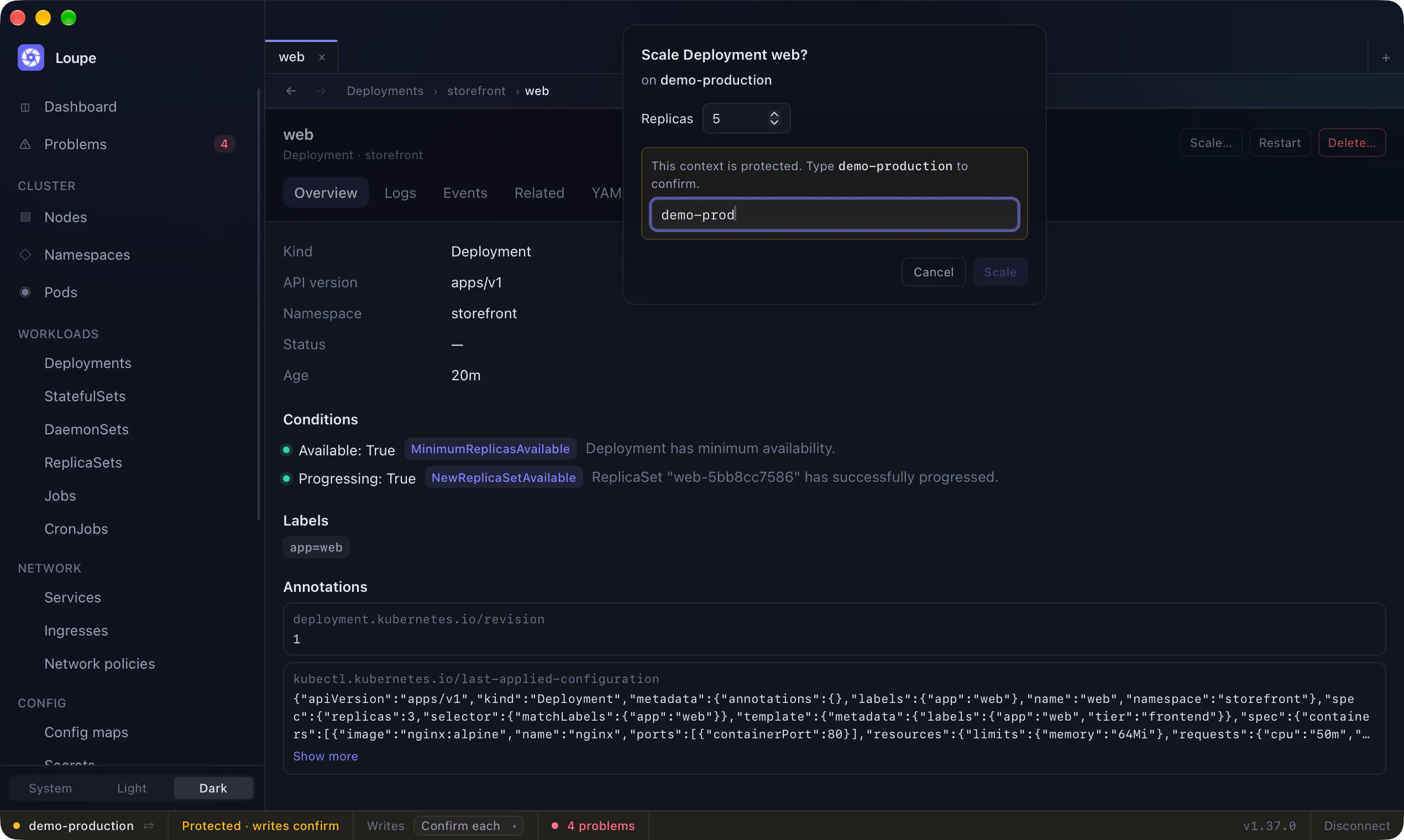The width and height of the screenshot is (1404, 840).
Task: Click the 4 problems status indicator
Action: (593, 826)
